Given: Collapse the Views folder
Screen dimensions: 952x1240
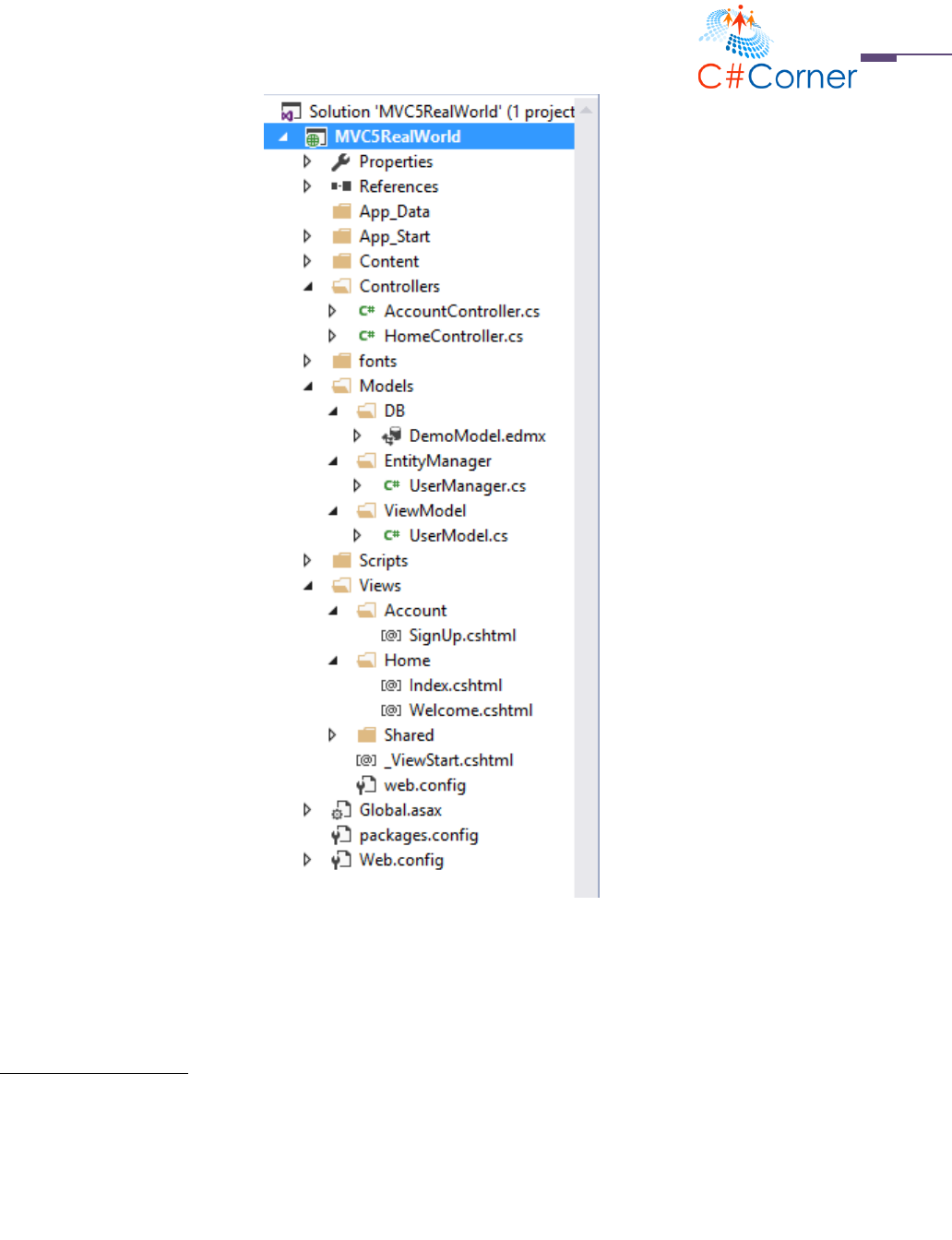Looking at the screenshot, I should (x=308, y=585).
